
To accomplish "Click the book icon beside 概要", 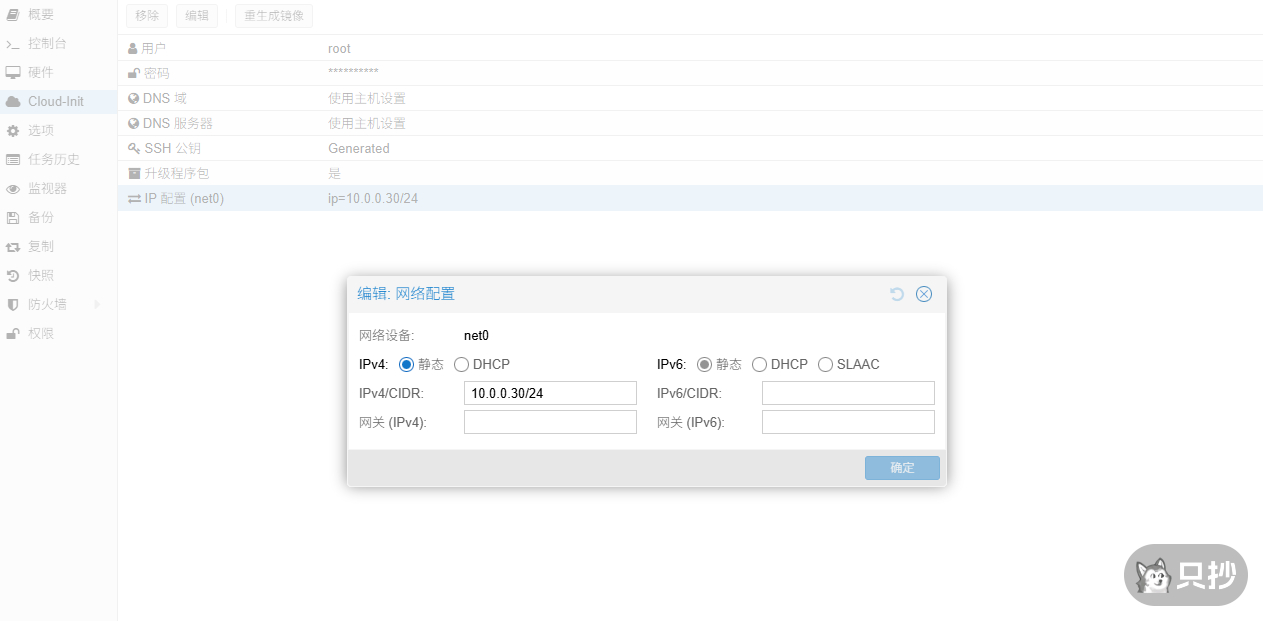I will (x=13, y=15).
